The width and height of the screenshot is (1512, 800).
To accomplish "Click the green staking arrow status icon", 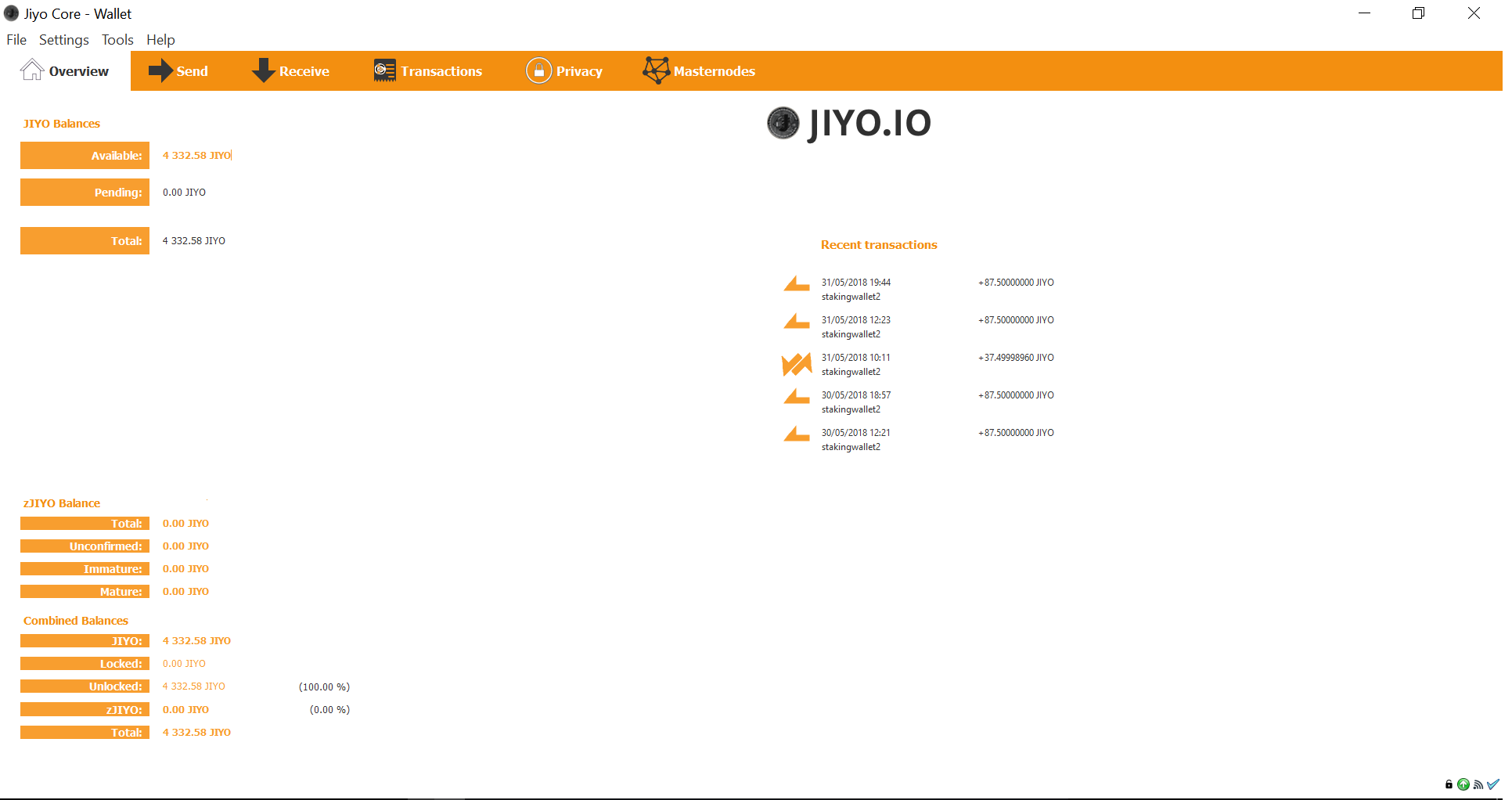I will point(1463,784).
